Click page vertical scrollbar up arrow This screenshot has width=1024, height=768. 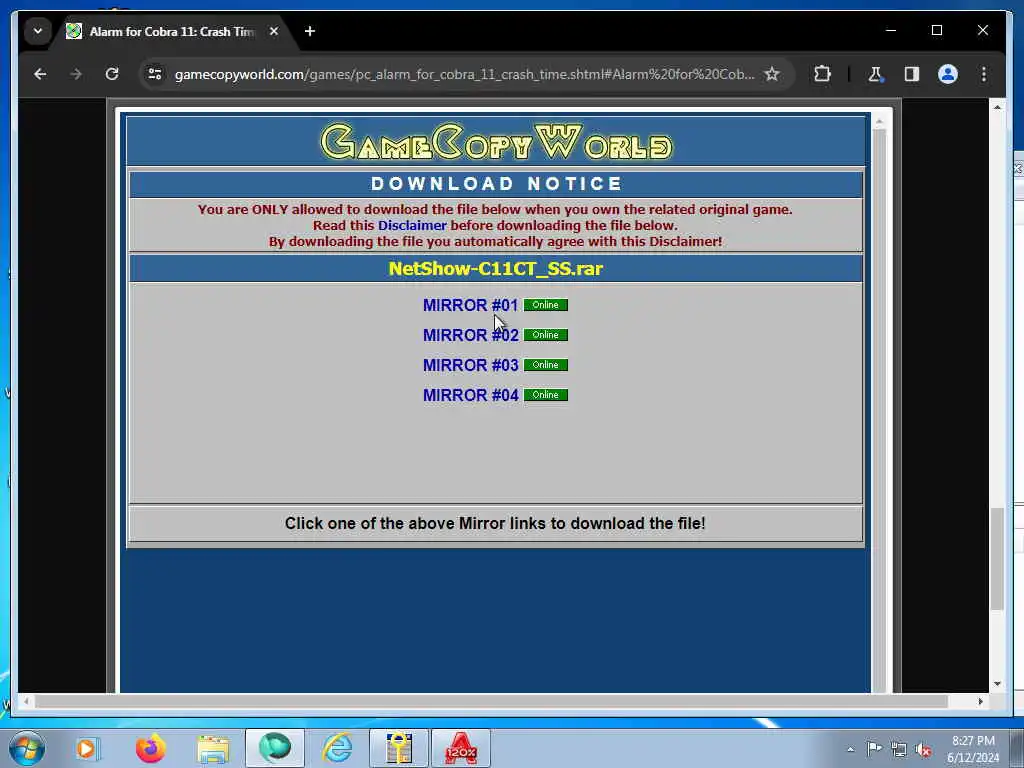[997, 107]
